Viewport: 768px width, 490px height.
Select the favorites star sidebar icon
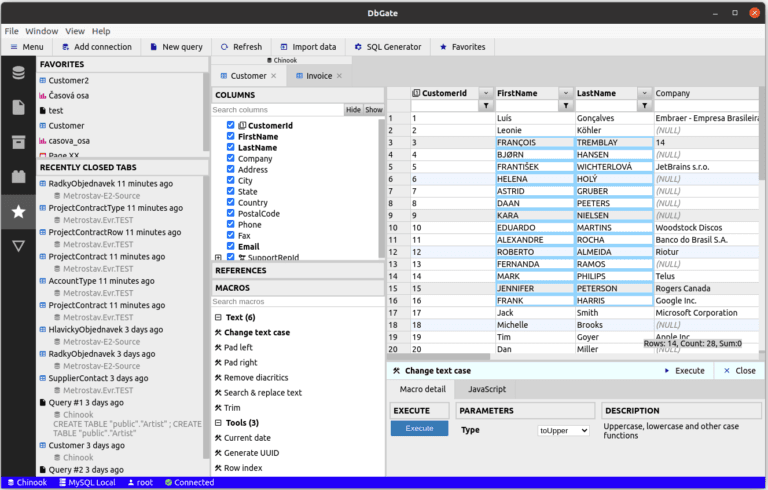pos(19,211)
